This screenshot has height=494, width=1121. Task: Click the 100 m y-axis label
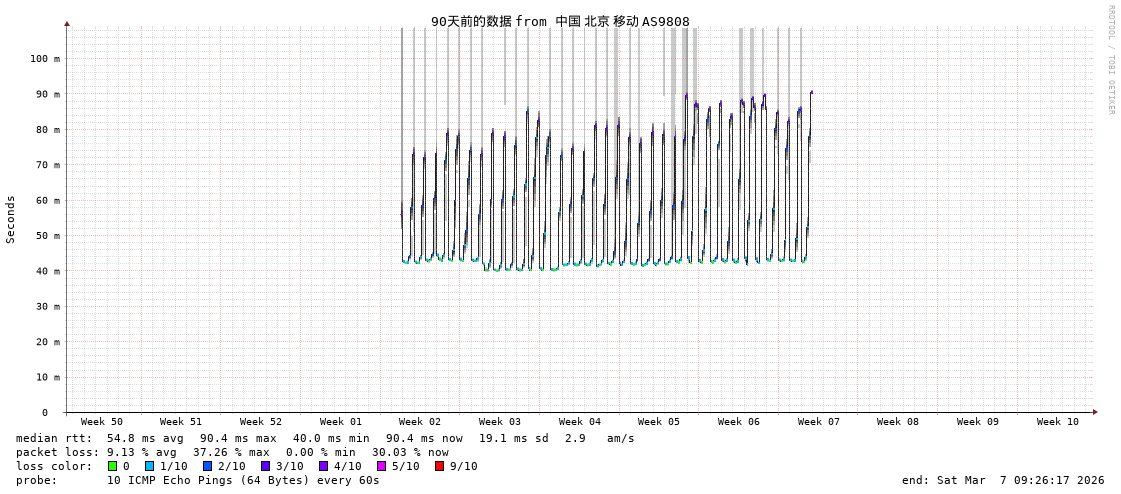[44, 59]
